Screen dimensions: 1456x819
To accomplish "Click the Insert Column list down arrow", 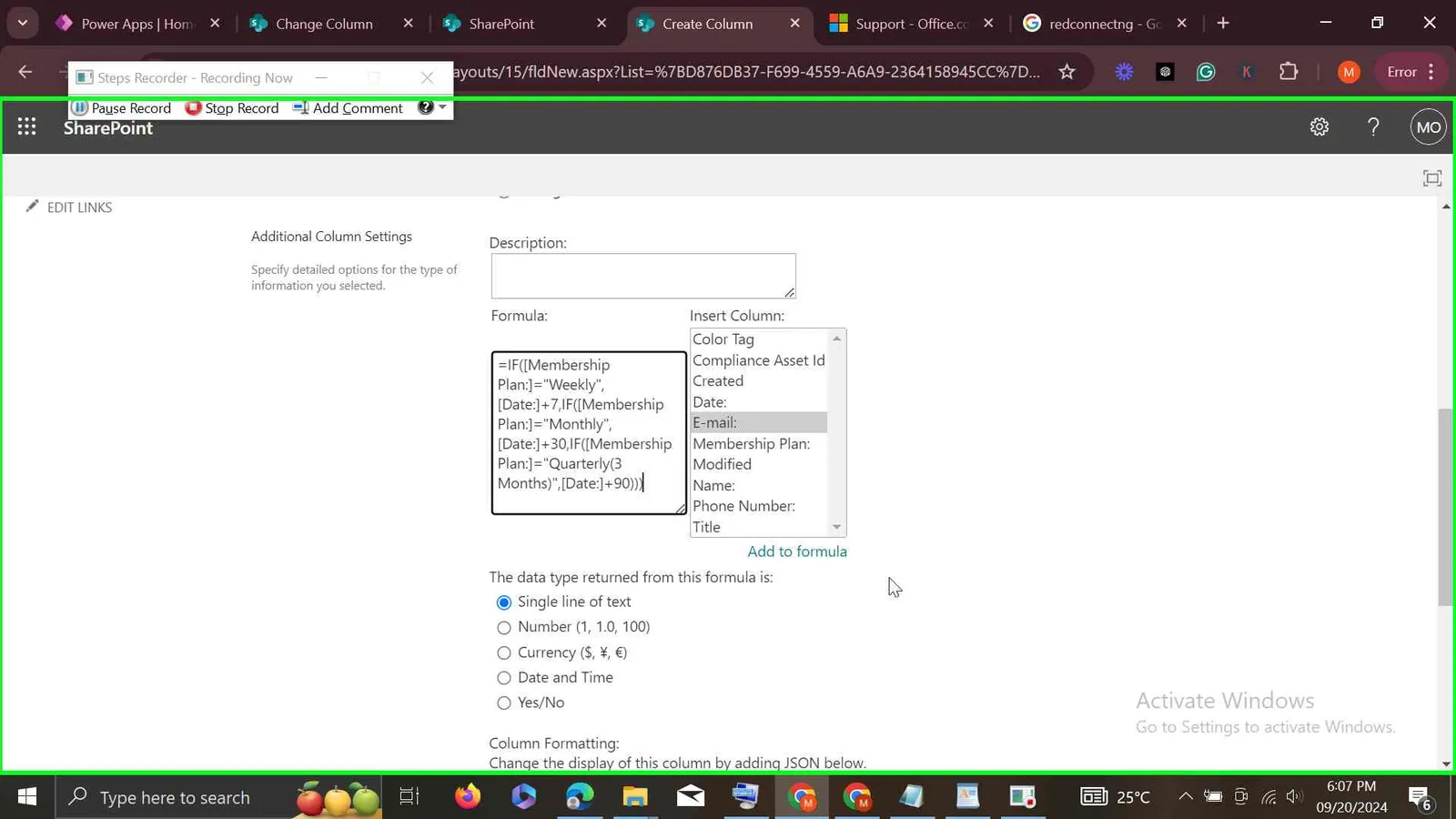I will pyautogui.click(x=836, y=527).
